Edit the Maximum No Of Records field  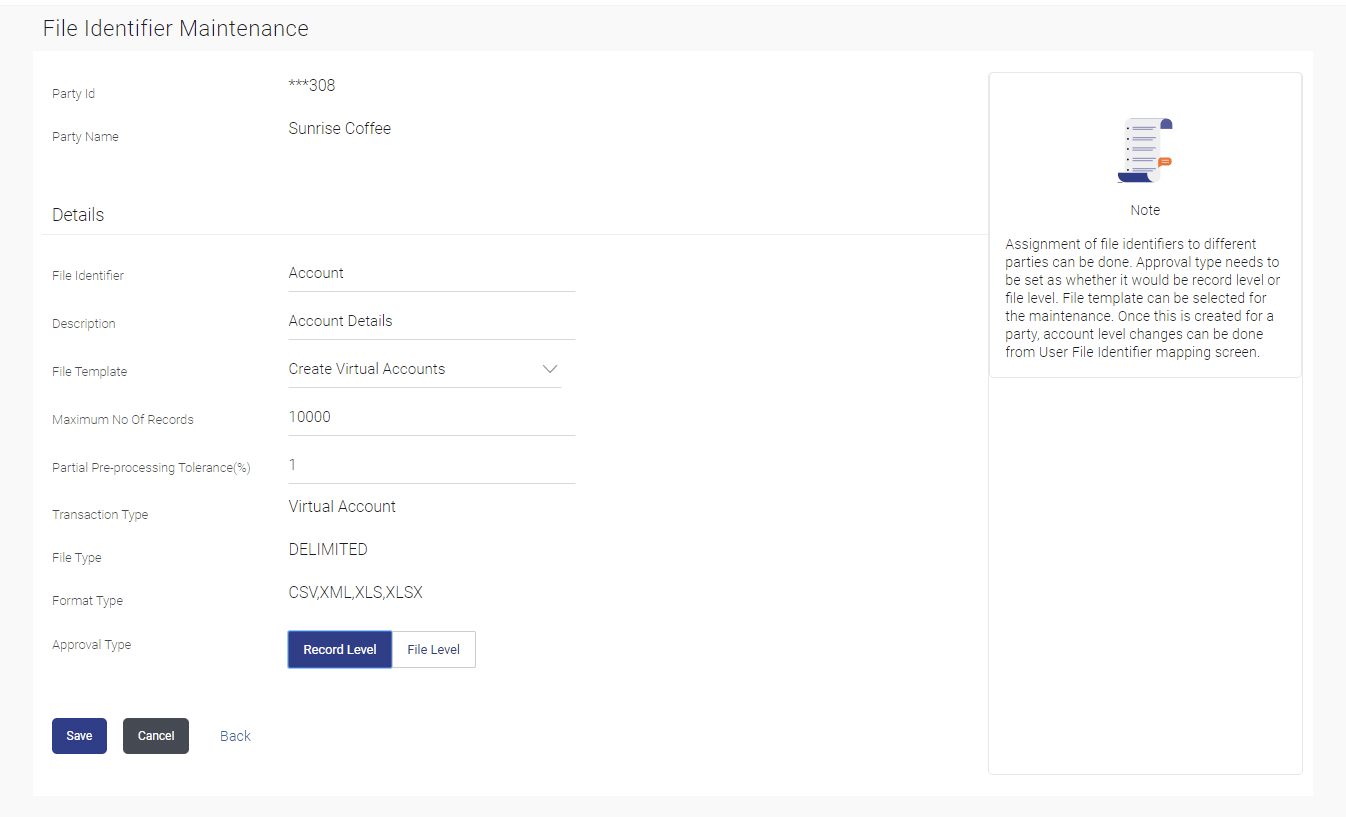[x=432, y=417]
